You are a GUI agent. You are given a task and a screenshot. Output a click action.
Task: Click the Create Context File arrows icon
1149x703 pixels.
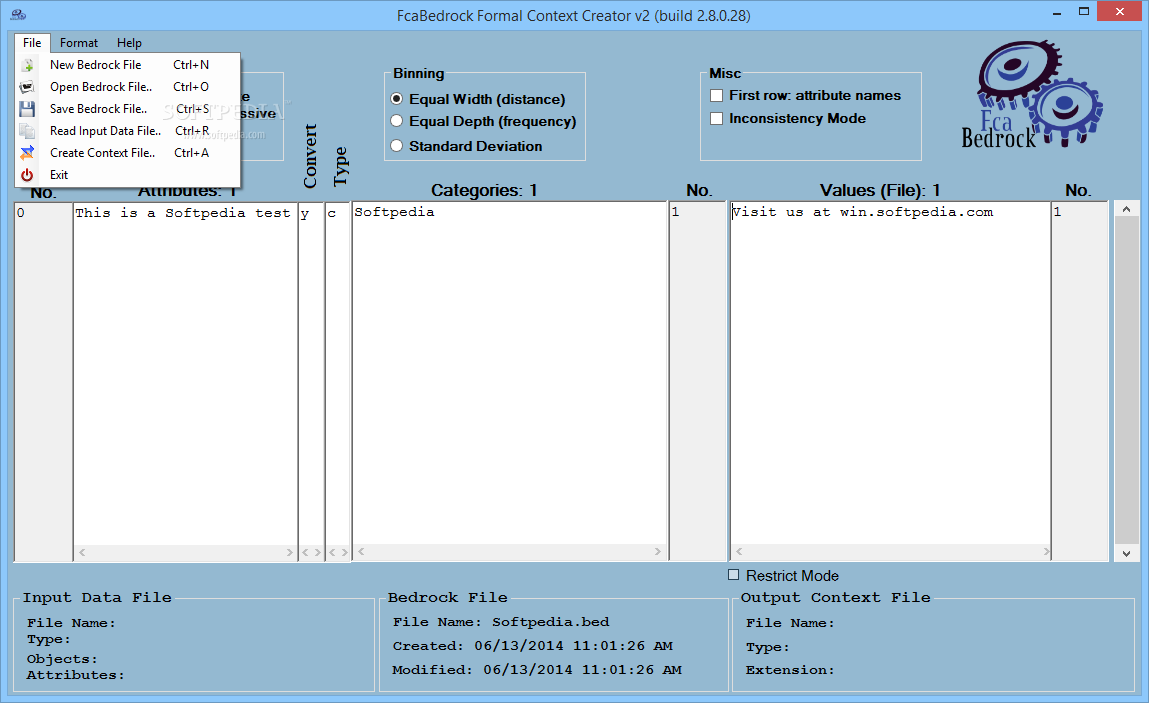(x=27, y=153)
